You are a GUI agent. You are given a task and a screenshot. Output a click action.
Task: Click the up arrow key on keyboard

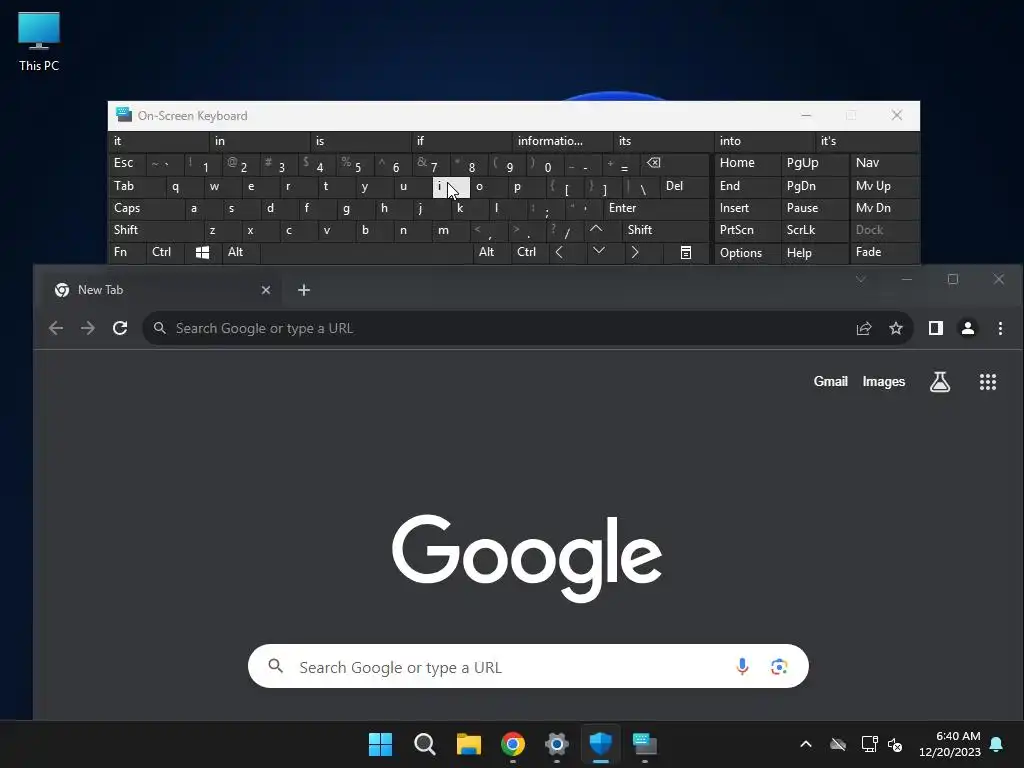[x=596, y=229]
